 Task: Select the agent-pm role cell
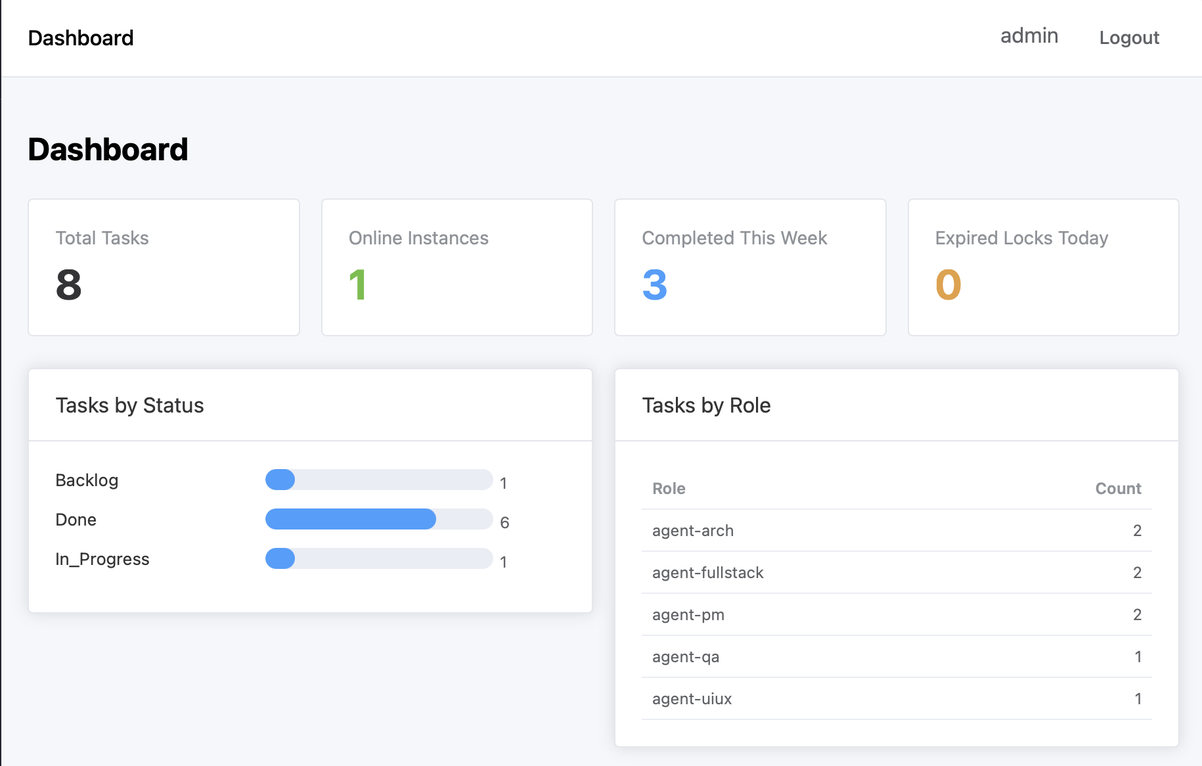(x=688, y=615)
